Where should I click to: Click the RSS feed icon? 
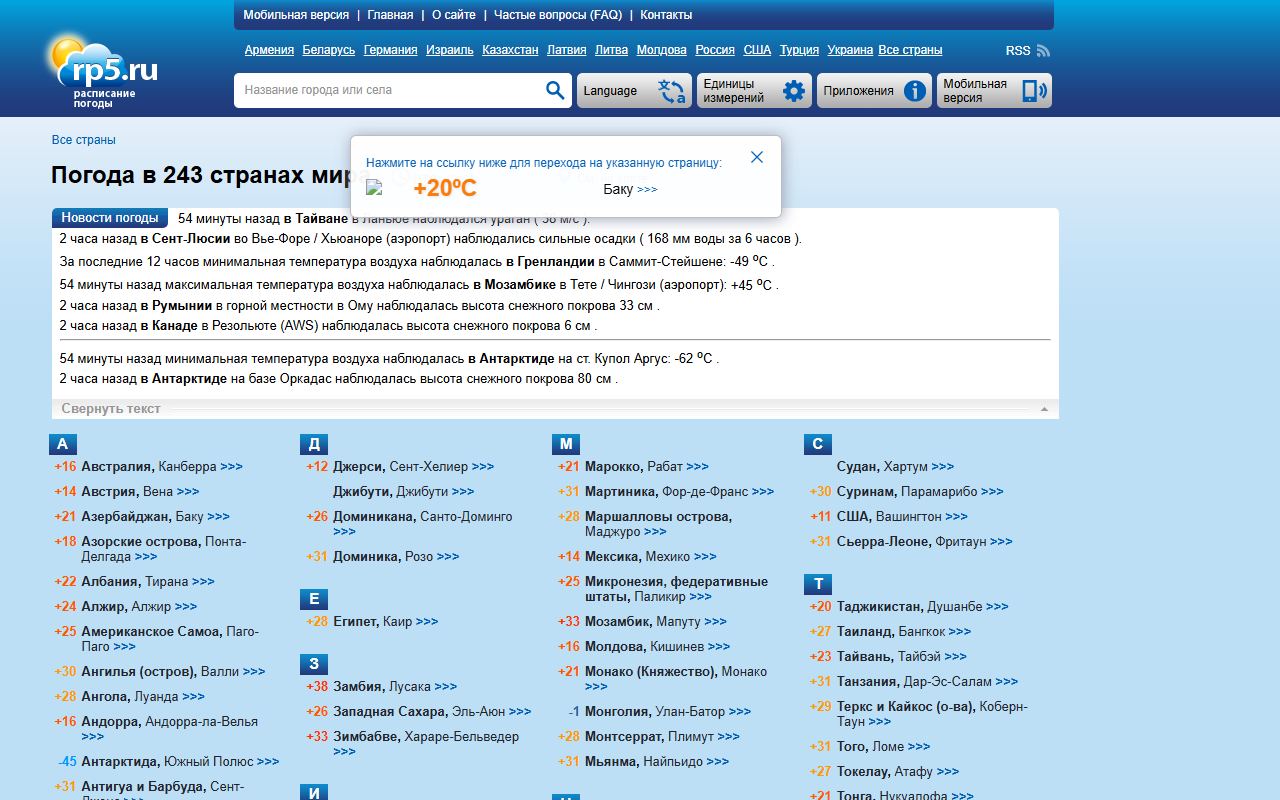[x=1044, y=51]
